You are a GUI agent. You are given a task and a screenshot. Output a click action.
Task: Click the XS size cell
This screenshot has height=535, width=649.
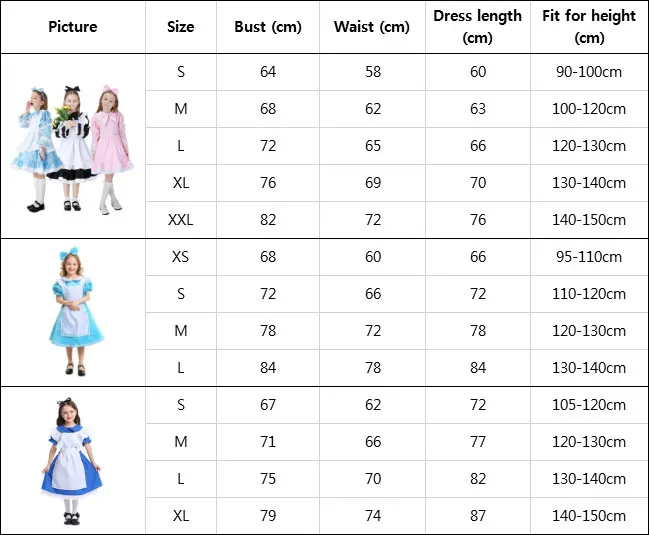pyautogui.click(x=180, y=257)
